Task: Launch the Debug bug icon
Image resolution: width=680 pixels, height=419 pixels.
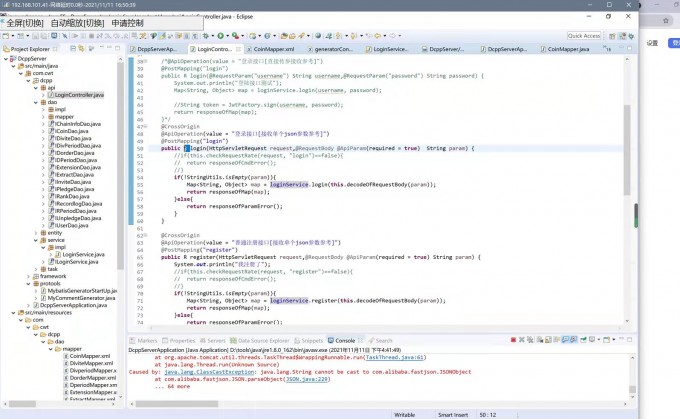Action: pyautogui.click(x=206, y=36)
